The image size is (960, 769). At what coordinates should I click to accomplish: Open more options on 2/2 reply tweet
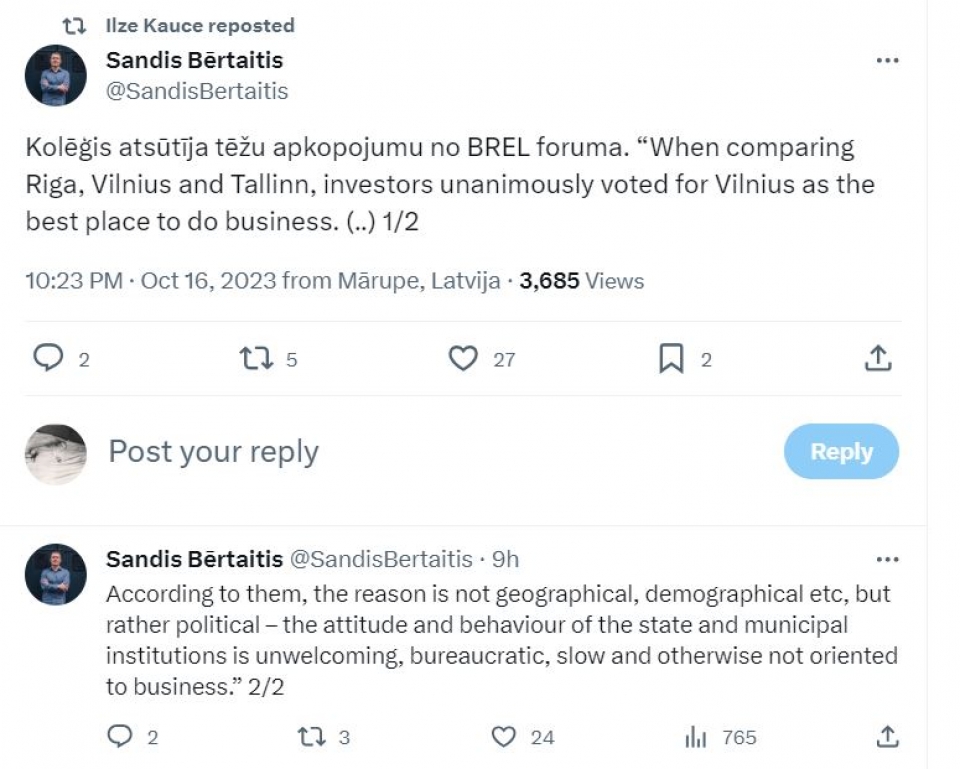coord(887,559)
